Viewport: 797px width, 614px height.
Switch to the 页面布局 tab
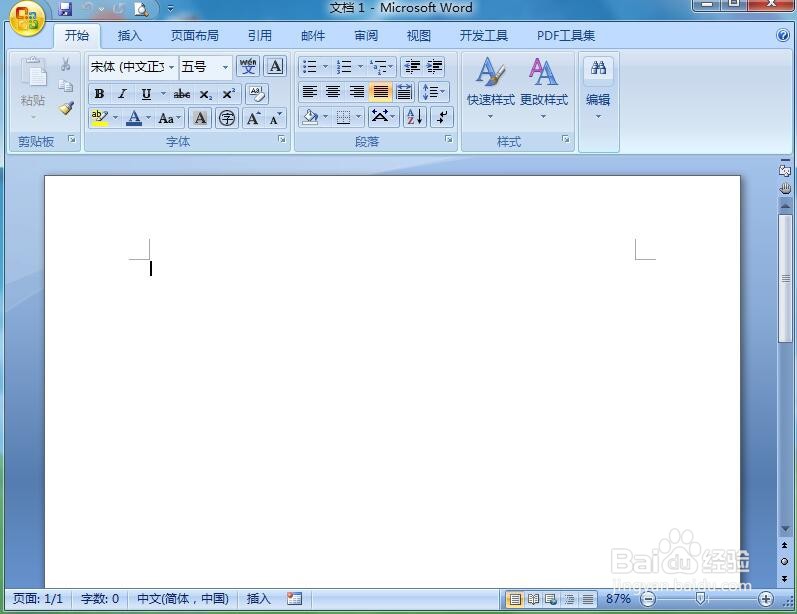195,36
